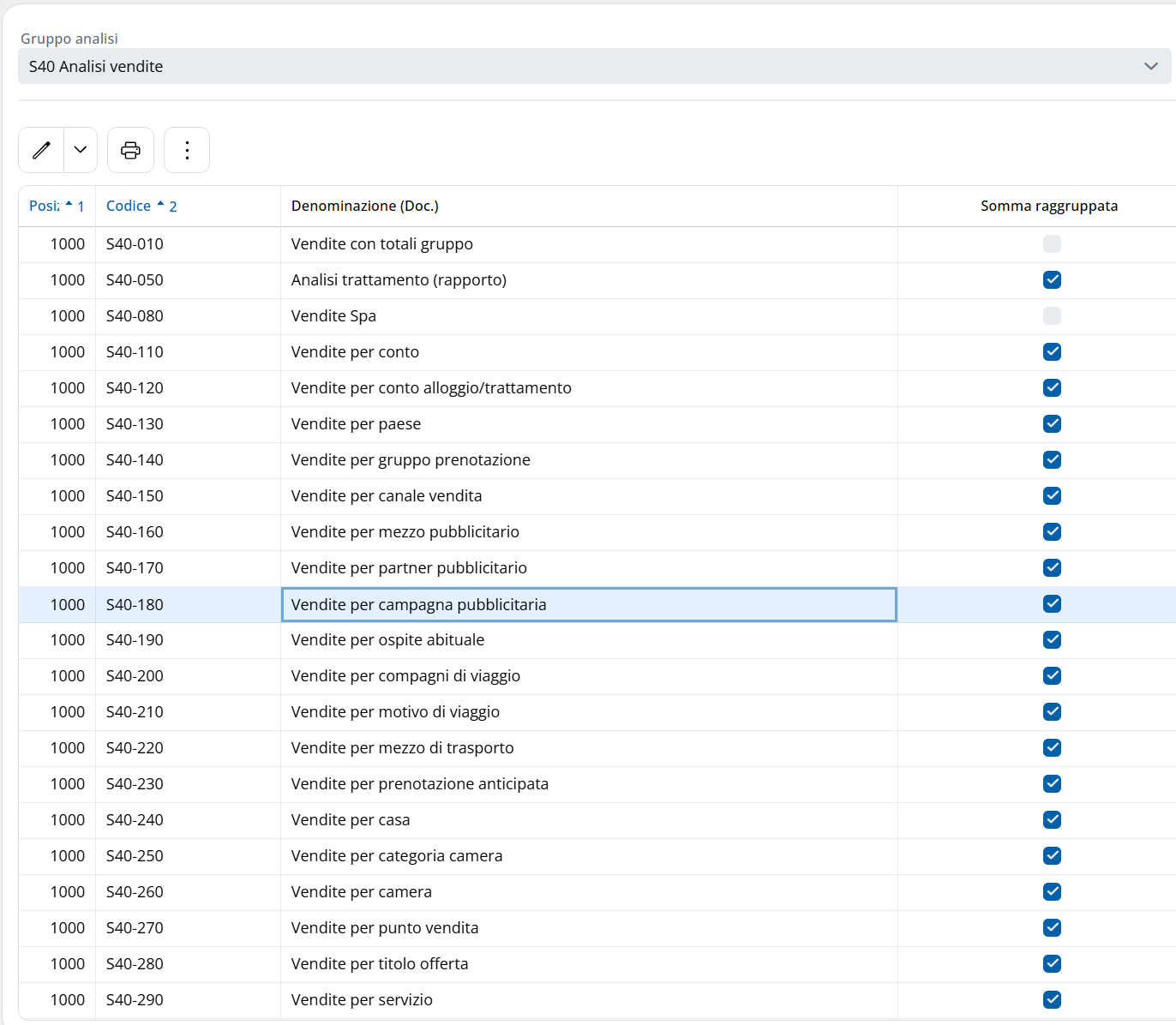Toggle checkbox for Vendite per canale vendita
Image resolution: width=1176 pixels, height=1025 pixels.
[1052, 496]
